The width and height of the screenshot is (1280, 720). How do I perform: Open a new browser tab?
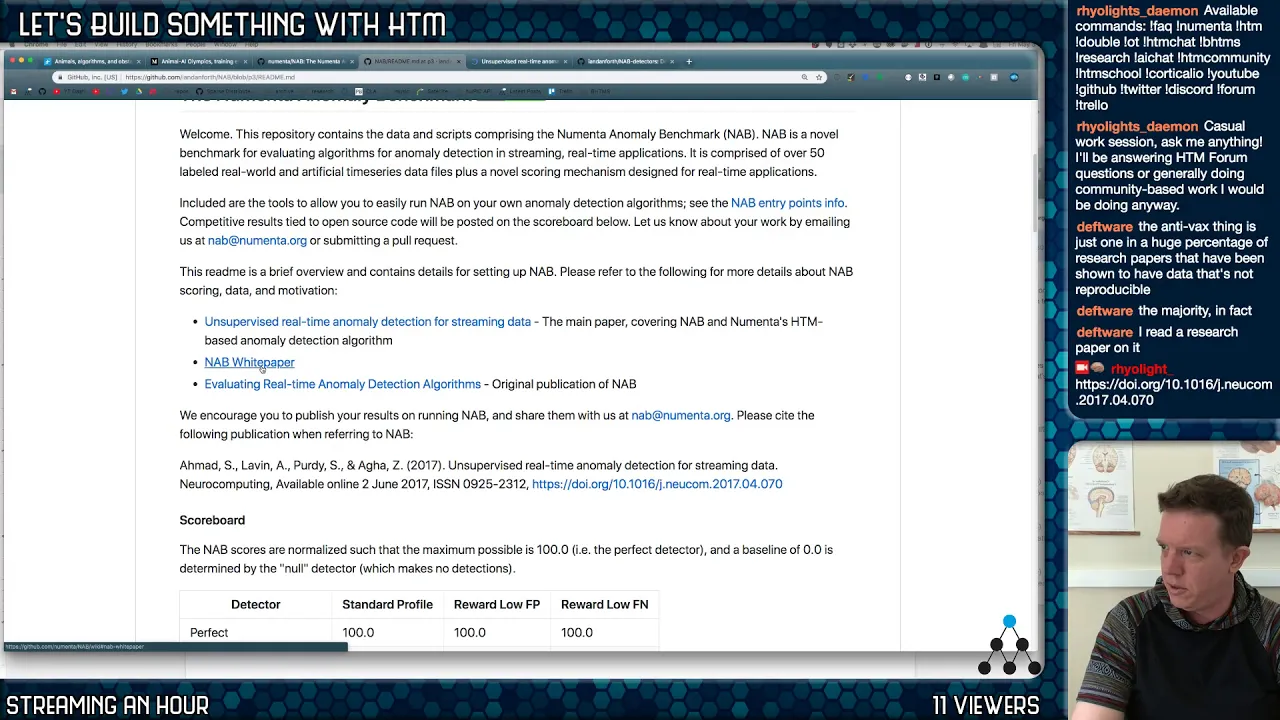click(x=688, y=61)
